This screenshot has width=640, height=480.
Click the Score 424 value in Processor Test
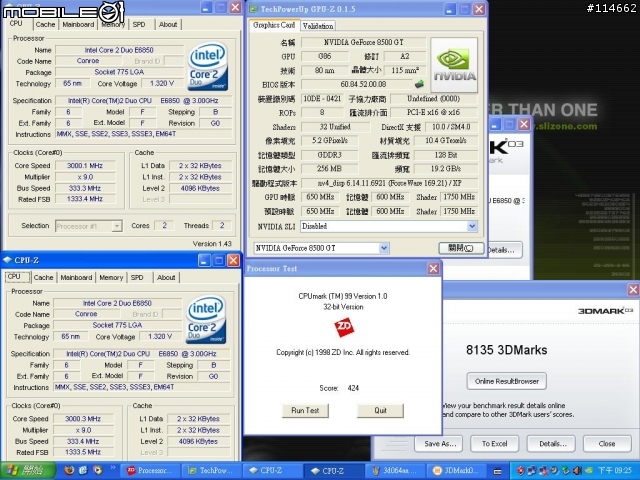pyautogui.click(x=353, y=388)
